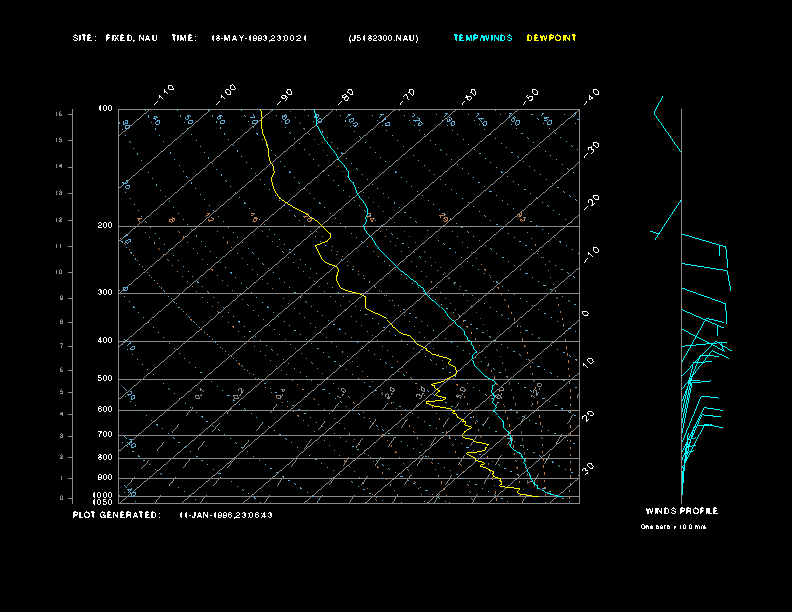Image resolution: width=792 pixels, height=612 pixels.
Task: Select the TIME: header label
Action: tap(184, 38)
